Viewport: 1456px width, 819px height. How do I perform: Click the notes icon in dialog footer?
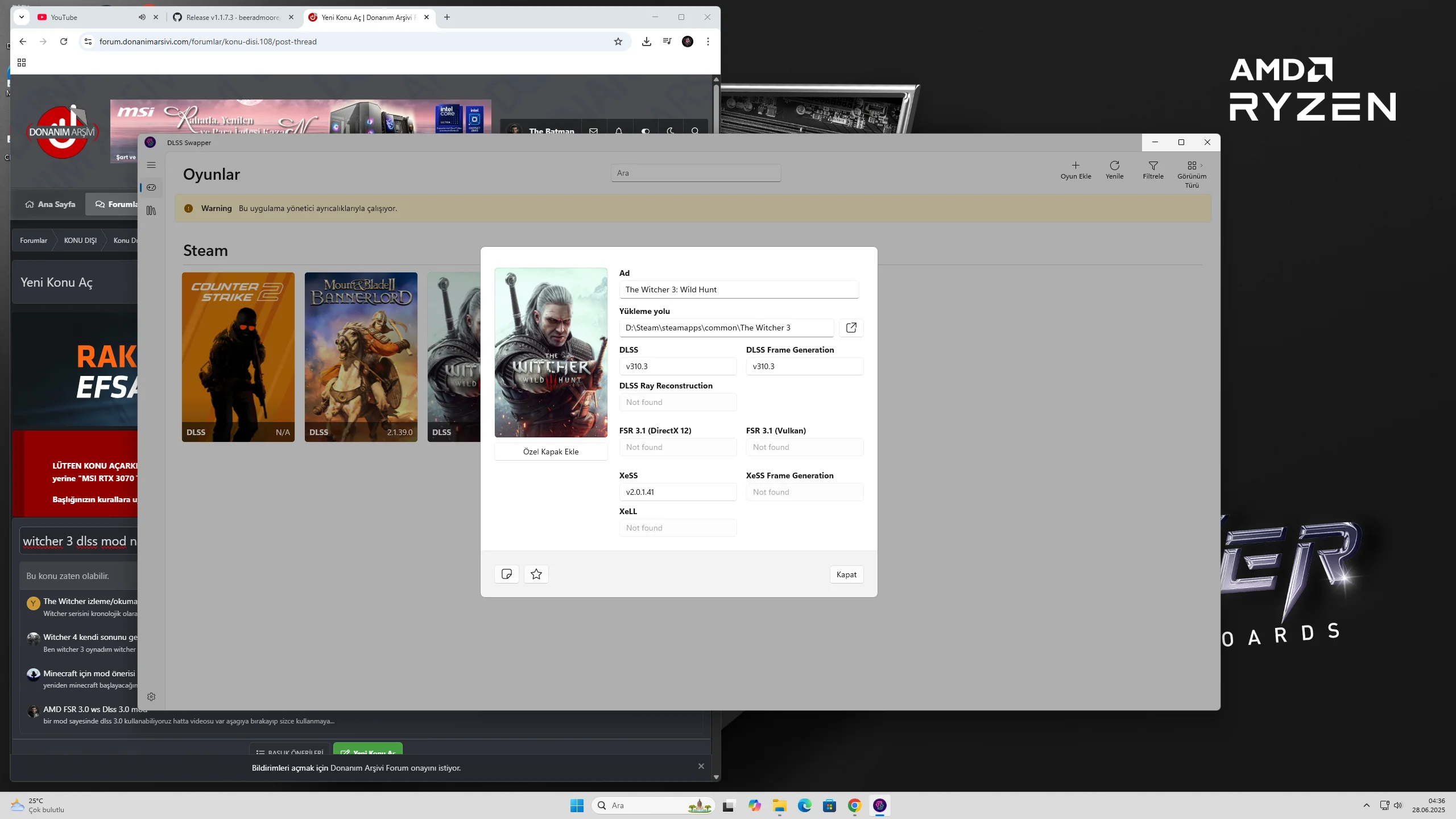tap(506, 574)
